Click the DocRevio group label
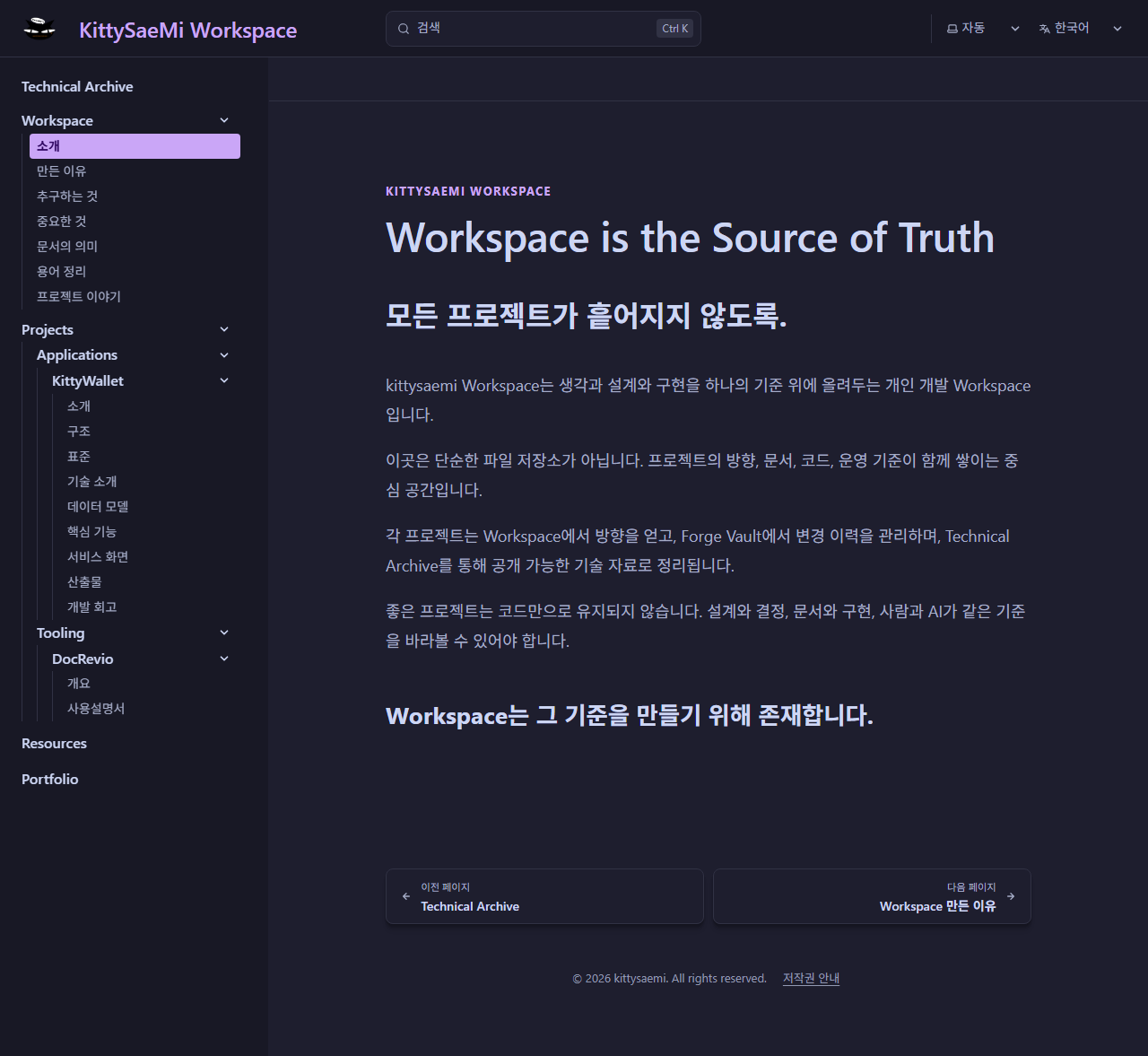The image size is (1148, 1056). click(83, 659)
